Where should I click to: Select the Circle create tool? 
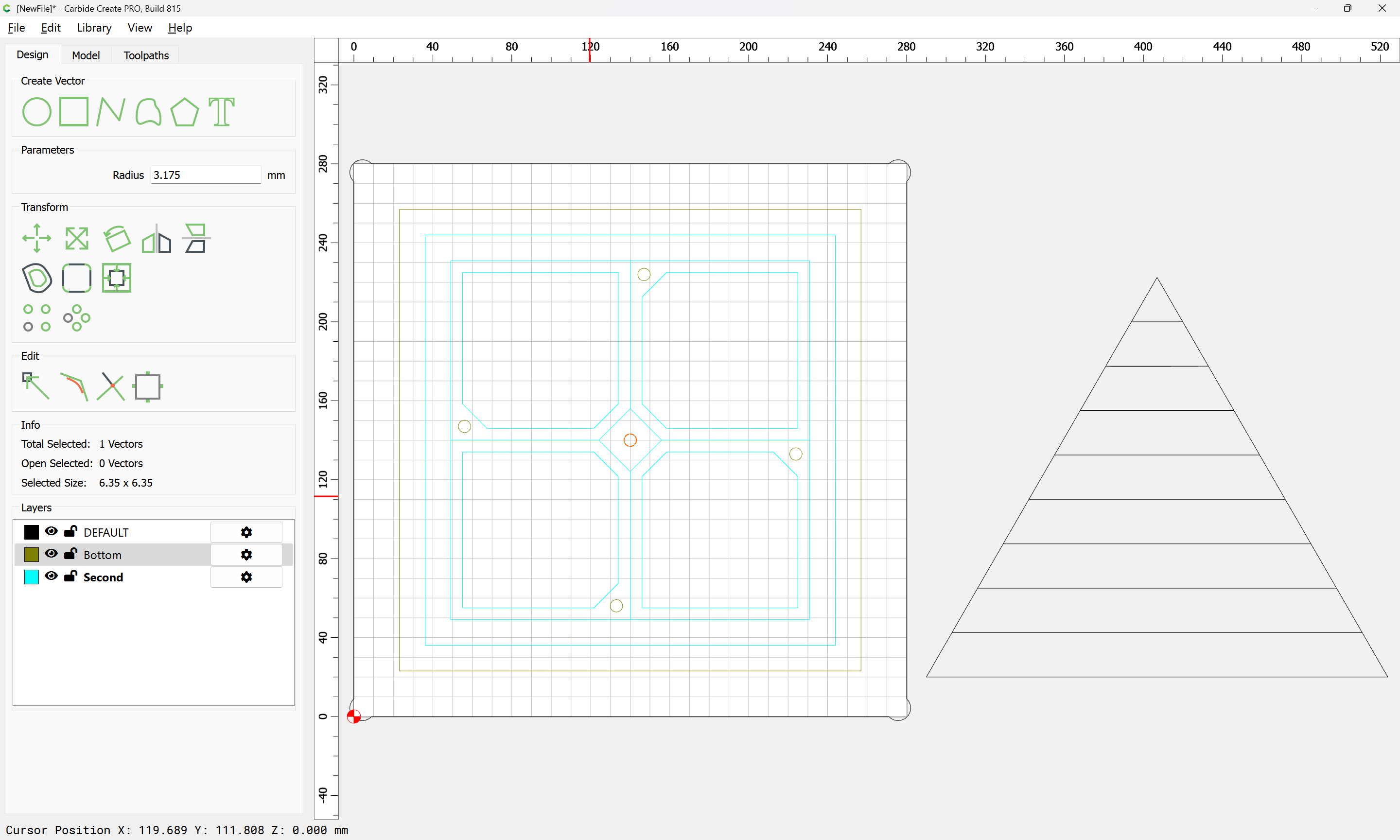pos(37,111)
